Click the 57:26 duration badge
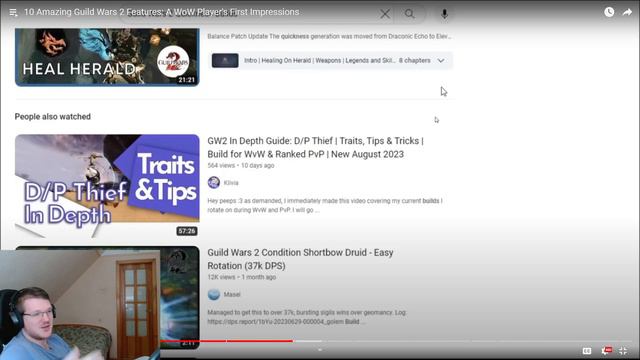This screenshot has height=360, width=640. click(x=187, y=231)
